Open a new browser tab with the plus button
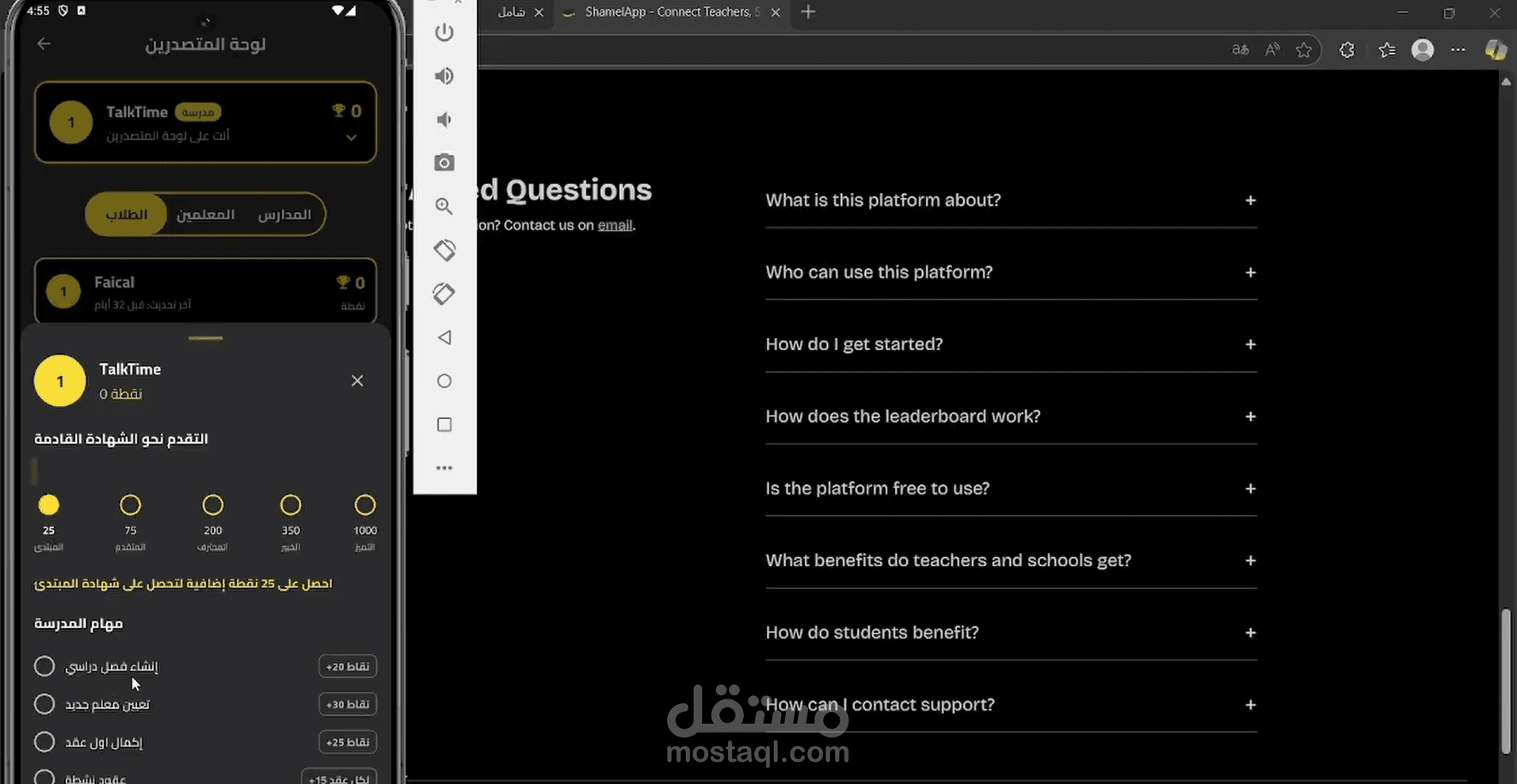Image resolution: width=1517 pixels, height=784 pixels. point(808,12)
